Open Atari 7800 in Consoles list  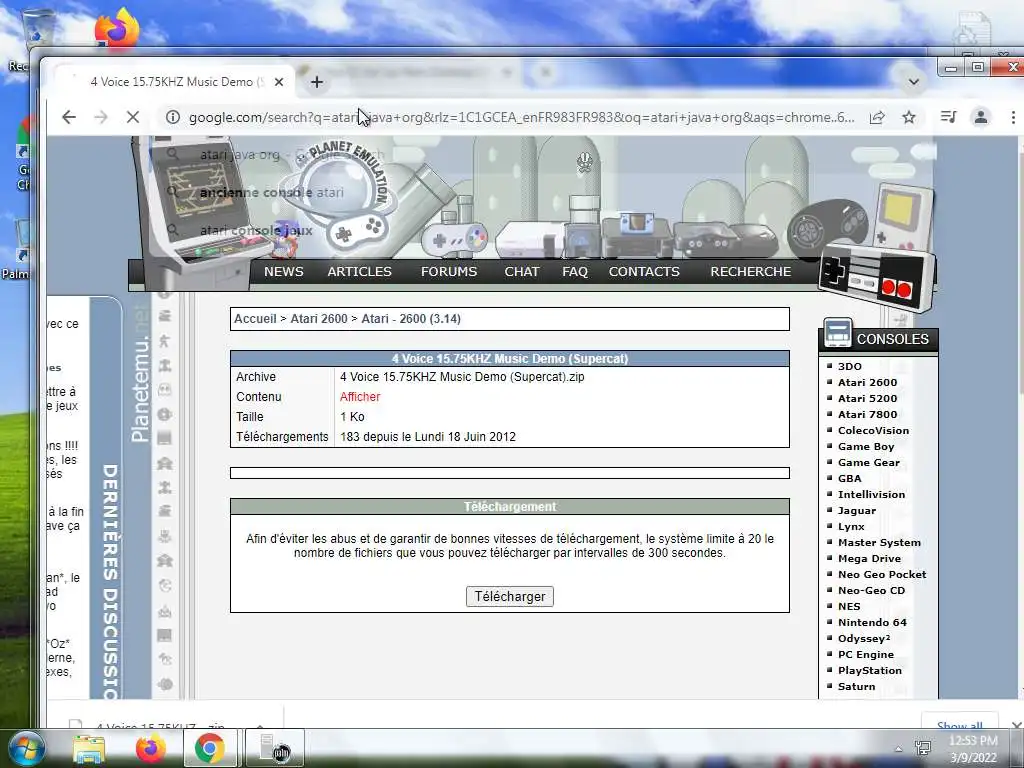(867, 415)
